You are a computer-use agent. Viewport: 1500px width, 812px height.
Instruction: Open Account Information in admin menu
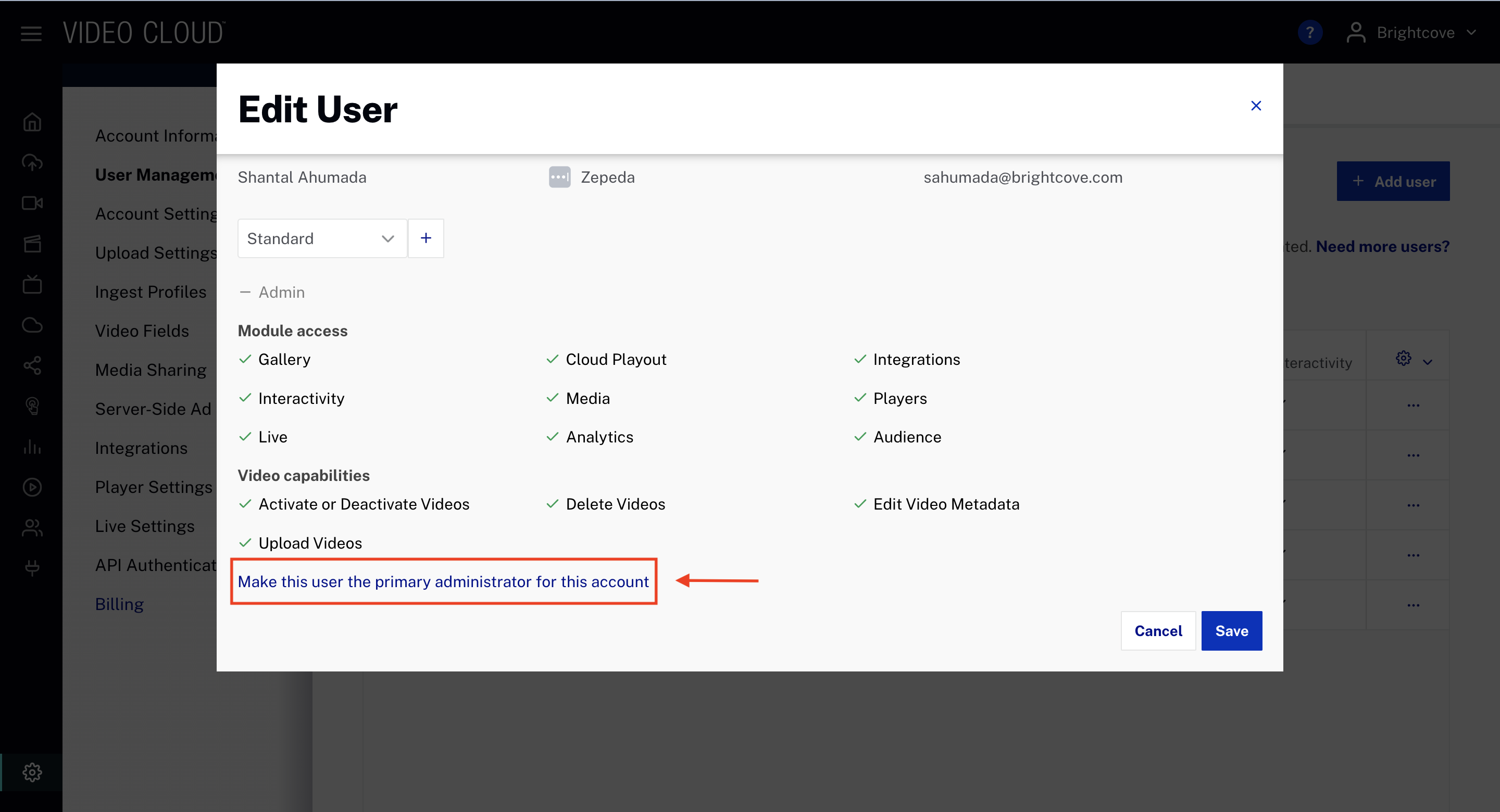(x=156, y=136)
